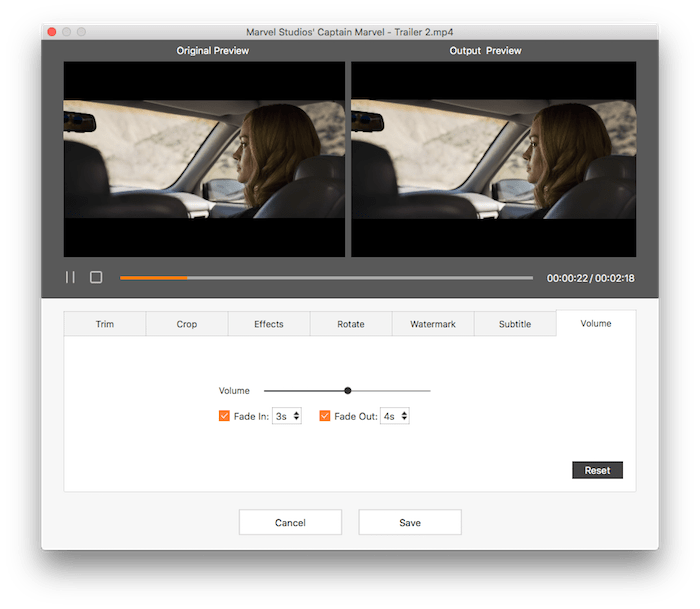Go to the Subtitle tab
The image size is (700, 609).
point(515,324)
